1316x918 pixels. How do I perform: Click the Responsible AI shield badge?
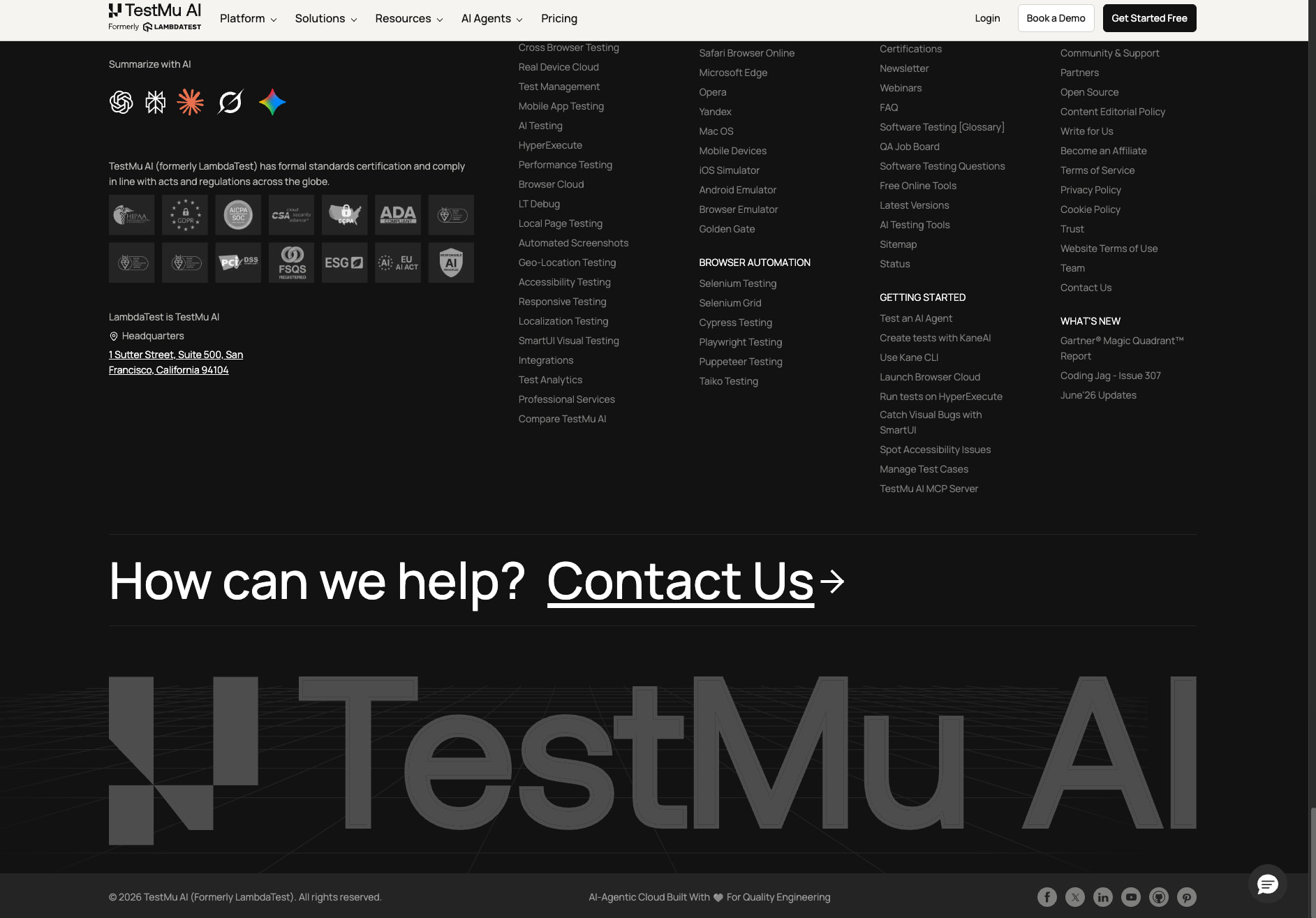click(451, 262)
